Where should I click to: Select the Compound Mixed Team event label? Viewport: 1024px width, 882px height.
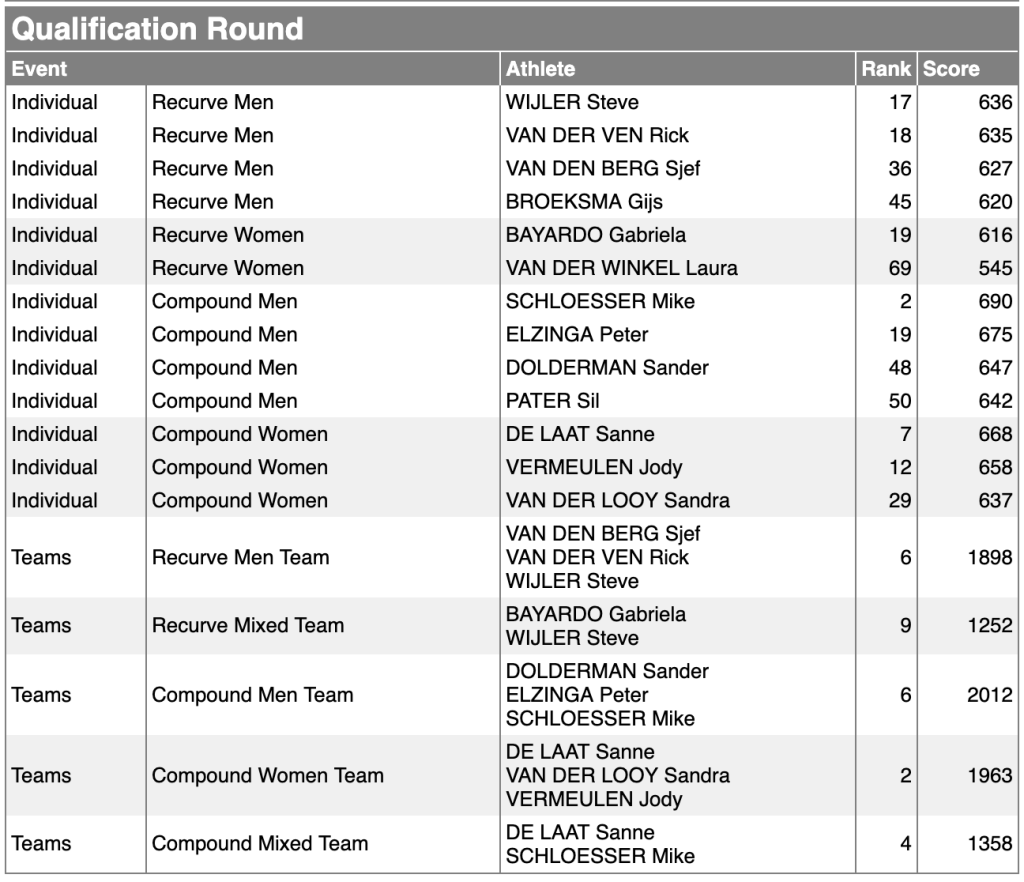pyautogui.click(x=260, y=843)
